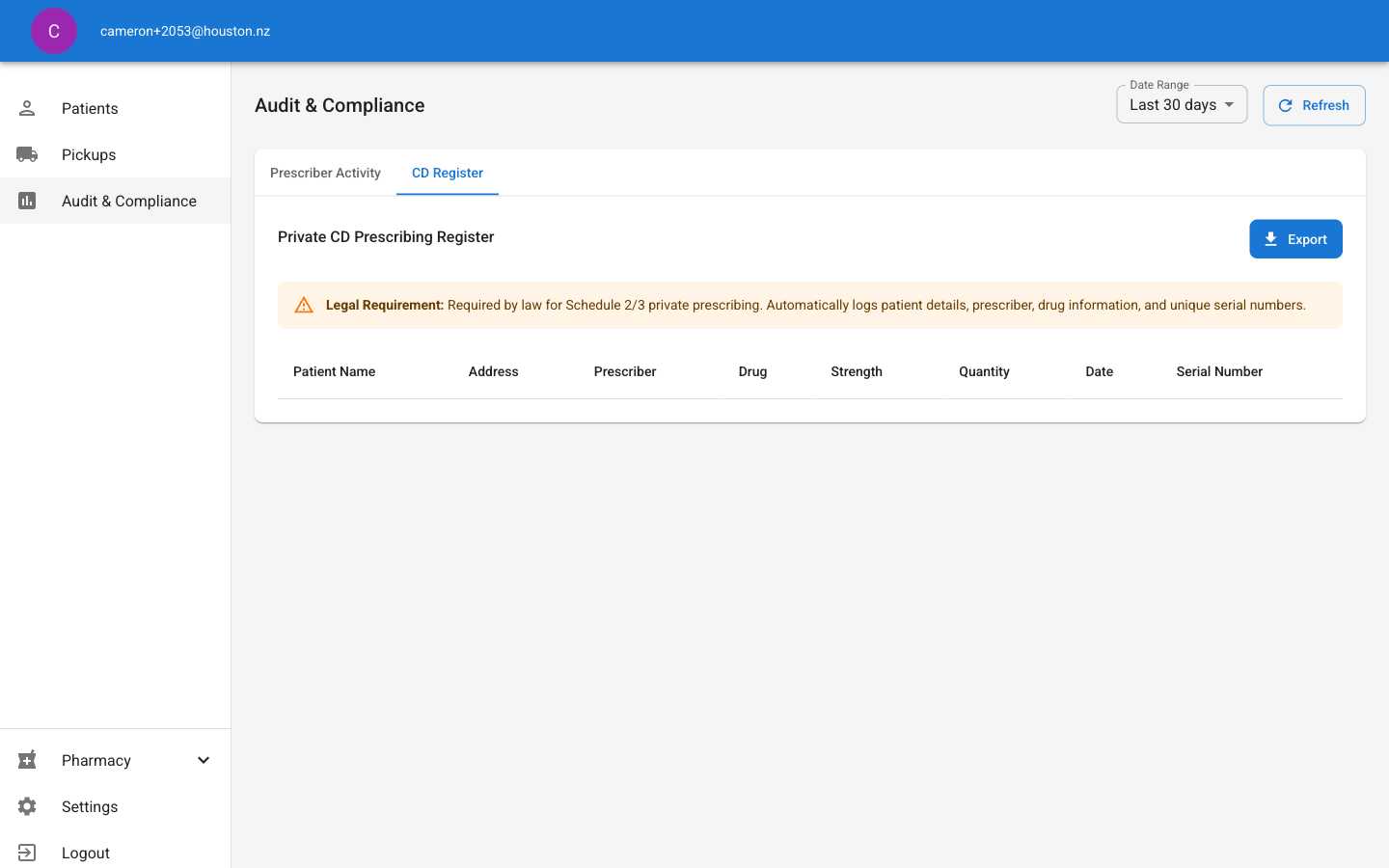Screen dimensions: 1389x868
Task: Click the Legal Requirement notice text
Action: coord(816,305)
